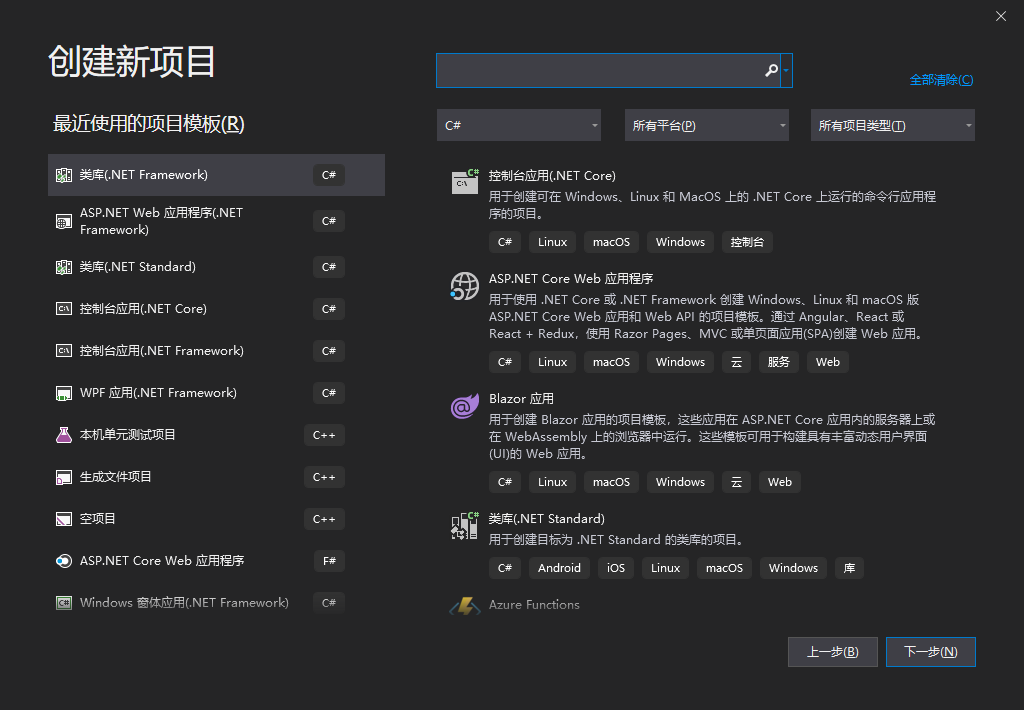Select 本机单元测试项目 recent template
The width and height of the screenshot is (1024, 710).
click(127, 435)
